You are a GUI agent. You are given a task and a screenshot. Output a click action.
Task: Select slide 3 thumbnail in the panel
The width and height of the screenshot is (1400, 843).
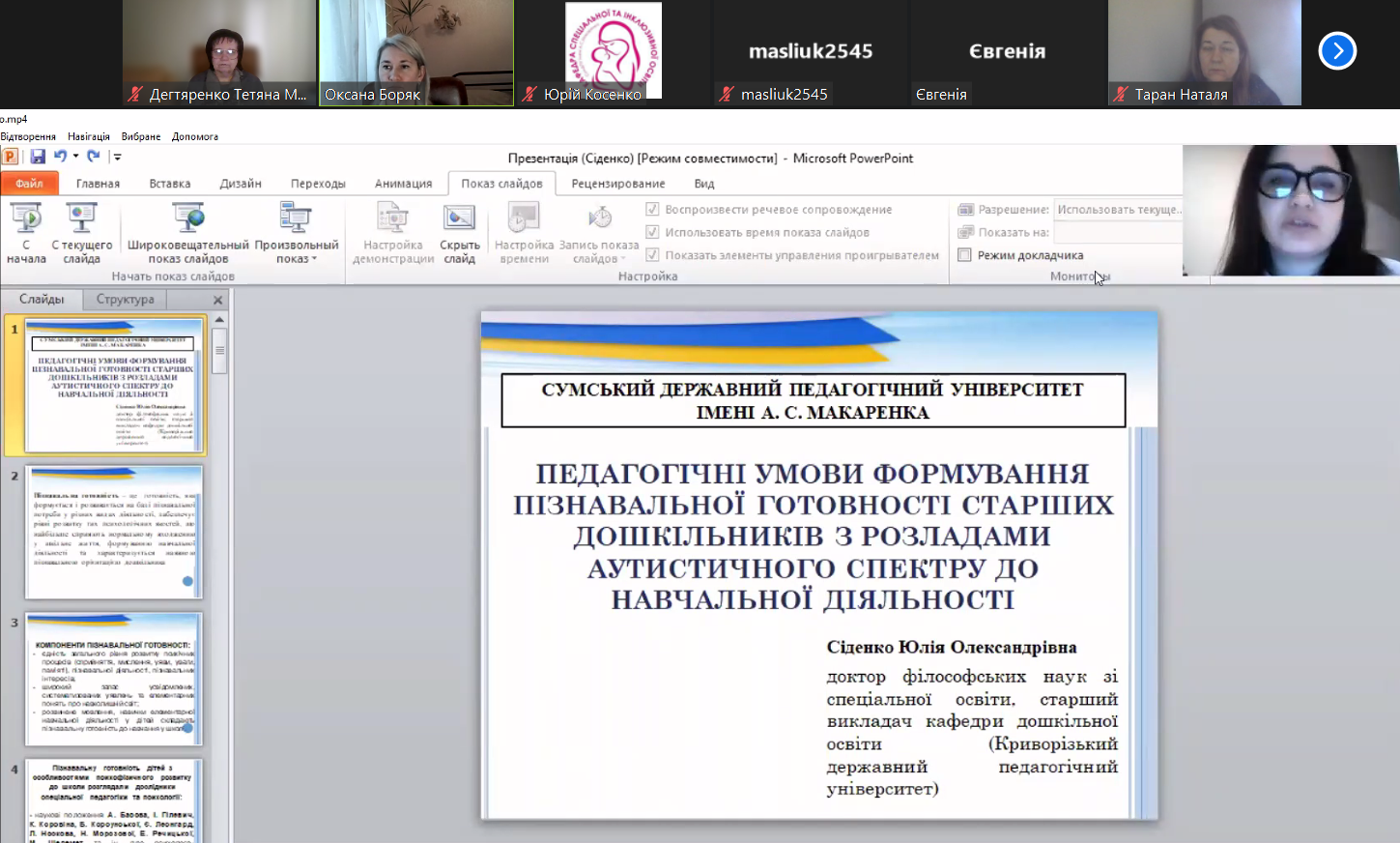pos(113,679)
